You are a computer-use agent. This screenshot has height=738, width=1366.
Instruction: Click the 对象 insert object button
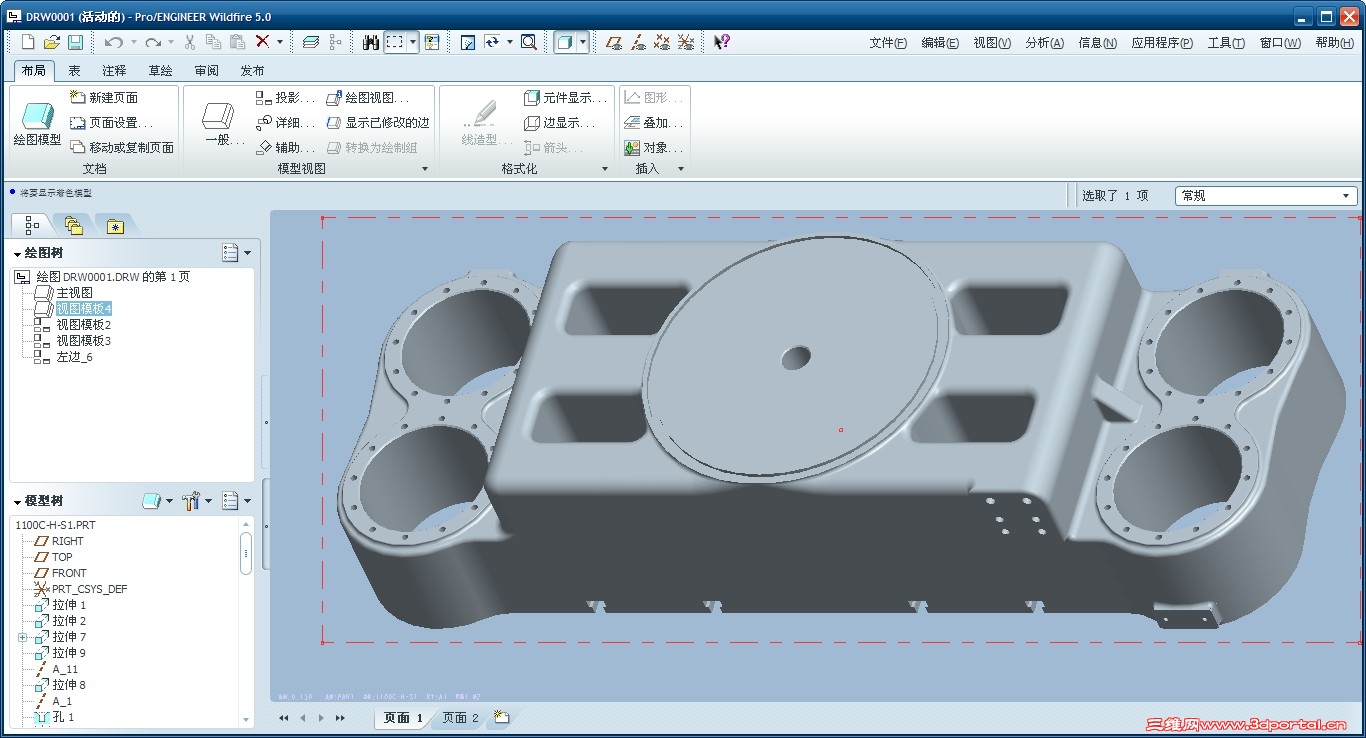tap(654, 148)
